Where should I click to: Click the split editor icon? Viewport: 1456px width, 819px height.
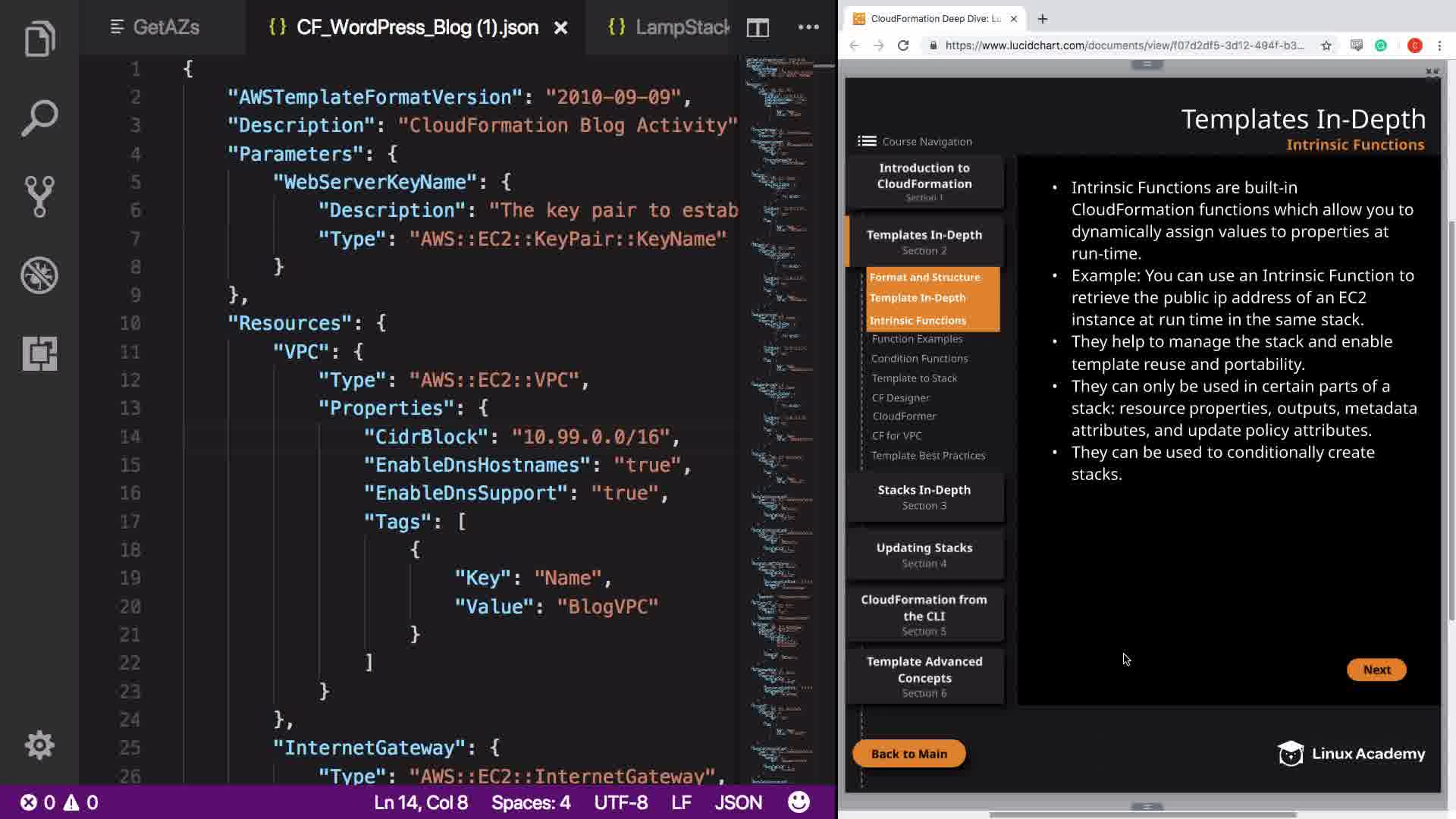tap(758, 28)
